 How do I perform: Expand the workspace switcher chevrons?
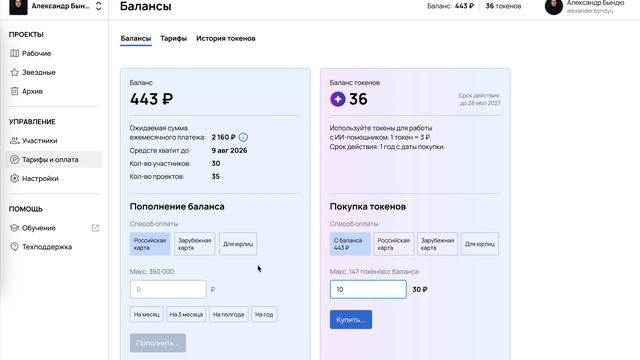98,6
